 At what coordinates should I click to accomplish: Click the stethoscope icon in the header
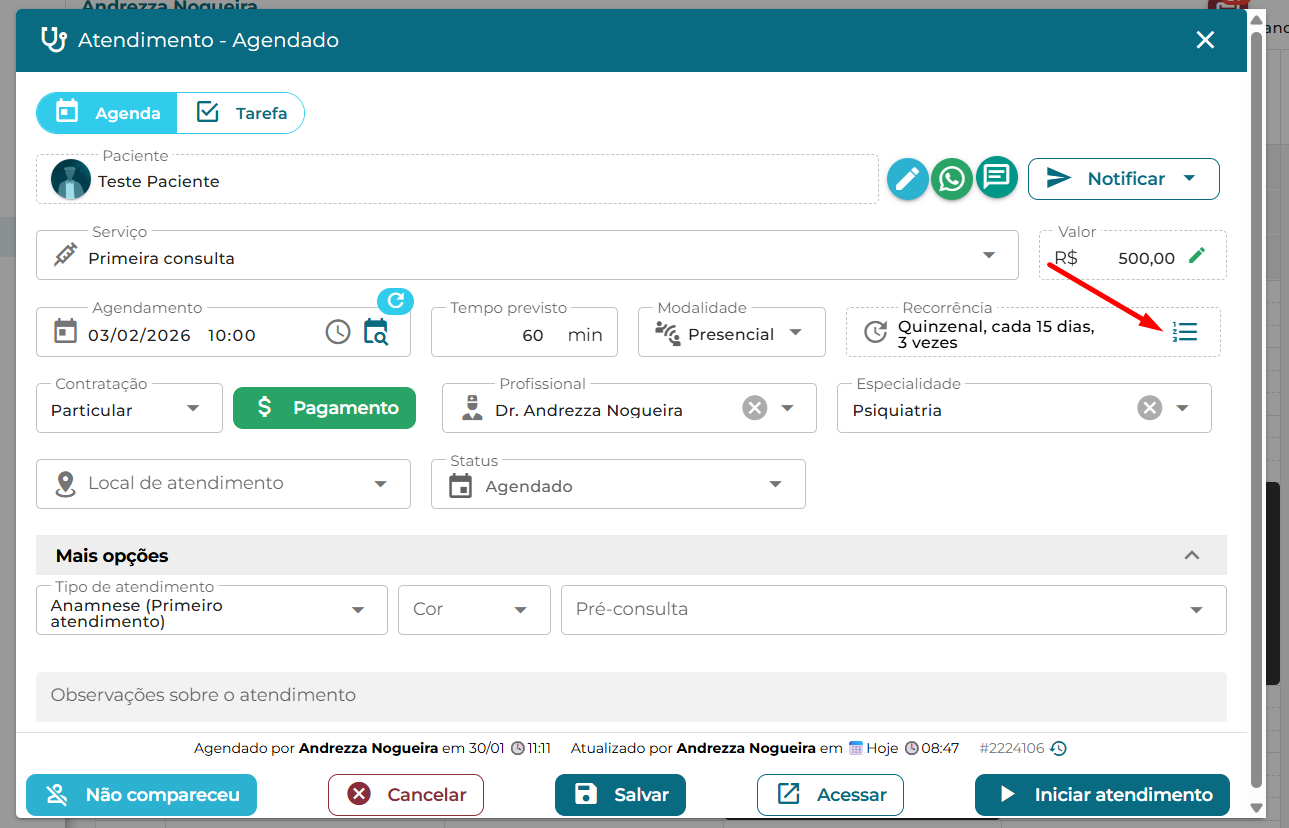click(53, 40)
